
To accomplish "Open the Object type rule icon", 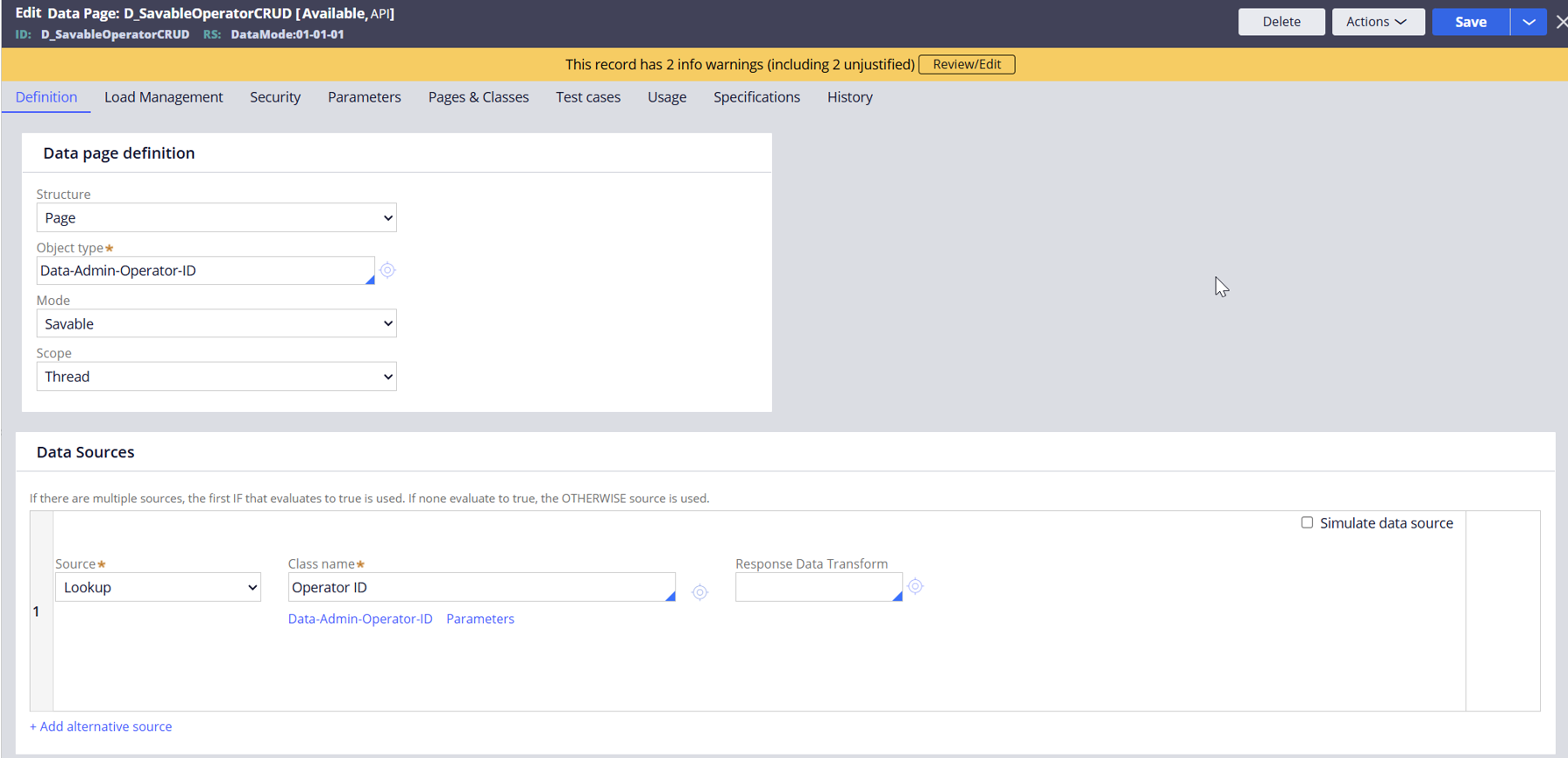I will (x=387, y=271).
